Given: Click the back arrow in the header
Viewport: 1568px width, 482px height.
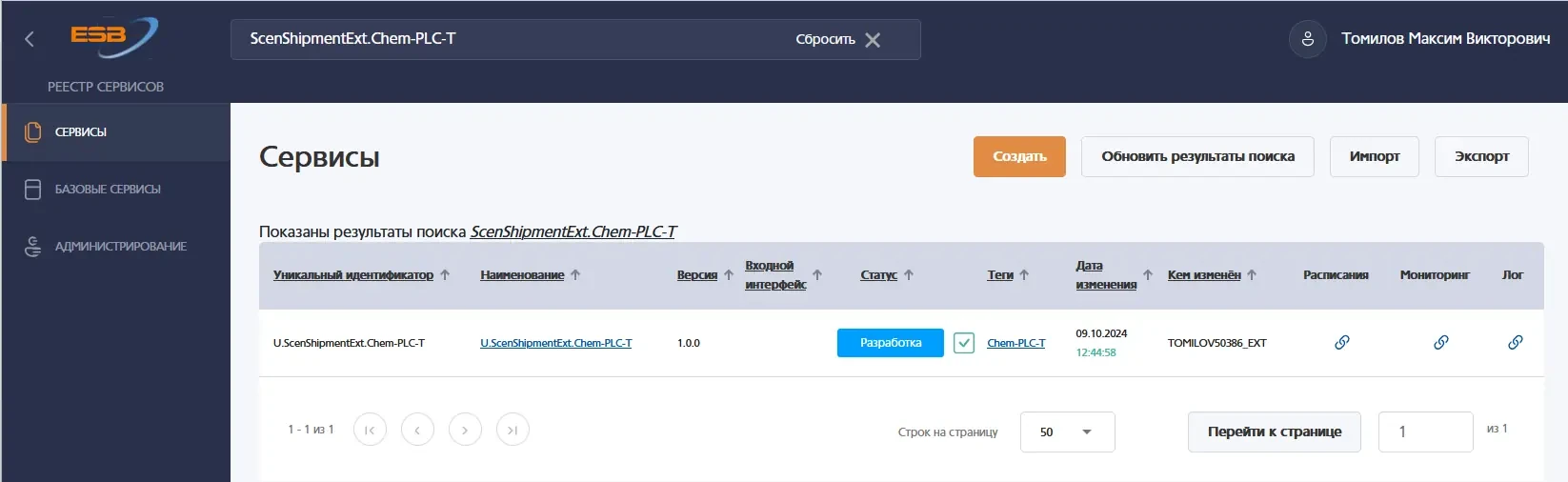Looking at the screenshot, I should [x=30, y=39].
